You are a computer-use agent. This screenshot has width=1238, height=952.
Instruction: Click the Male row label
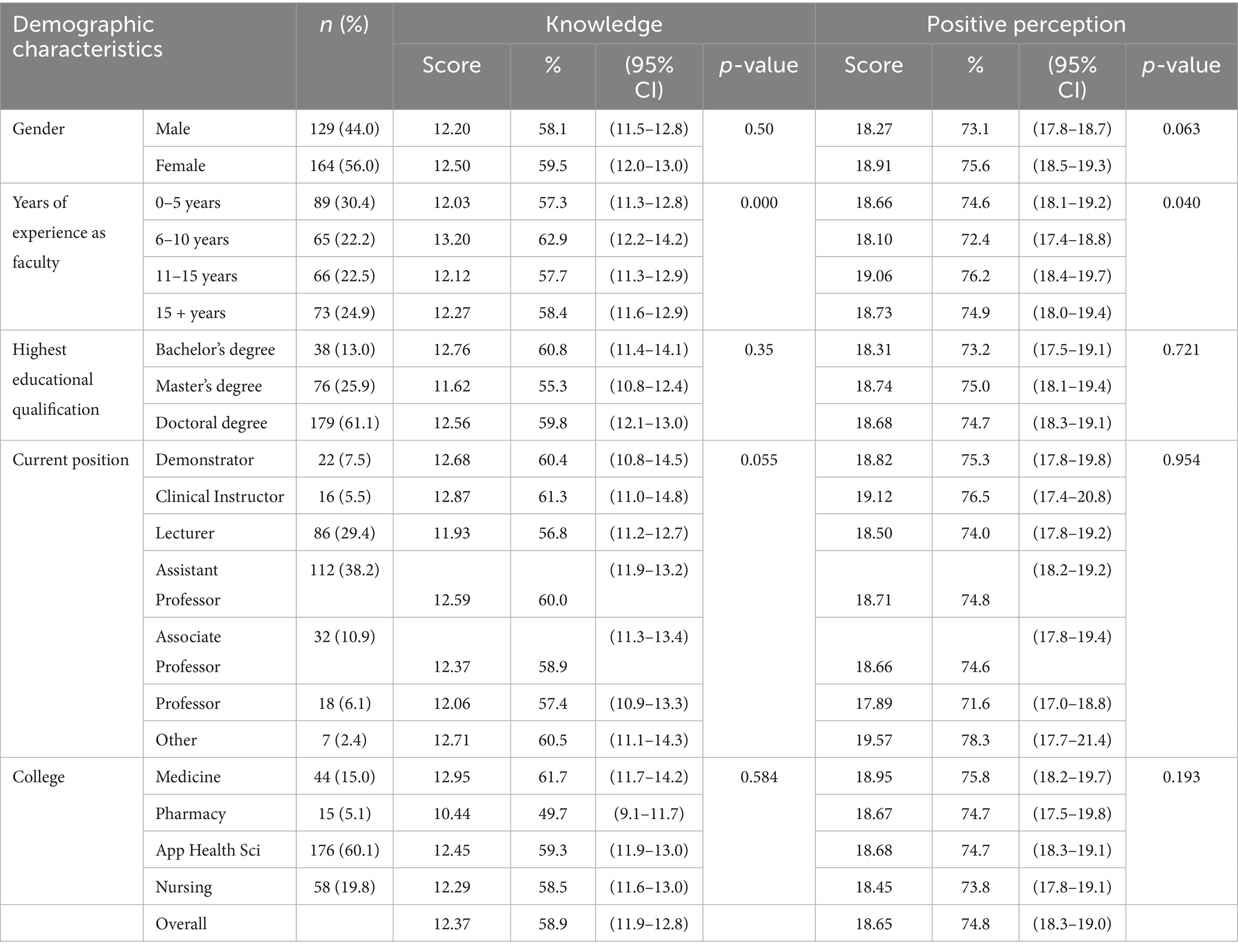(172, 129)
